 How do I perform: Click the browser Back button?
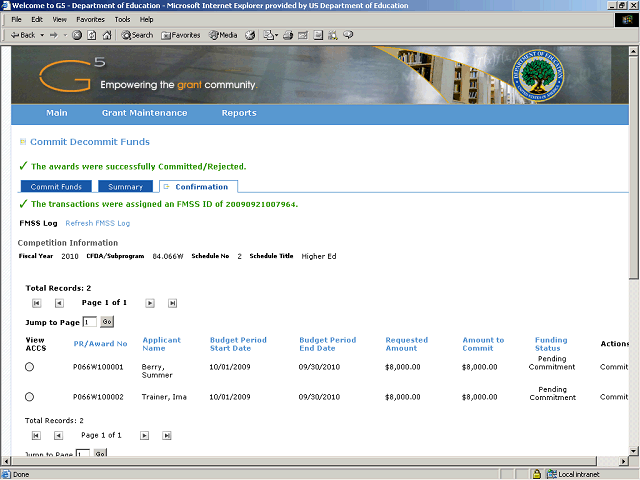pos(23,35)
